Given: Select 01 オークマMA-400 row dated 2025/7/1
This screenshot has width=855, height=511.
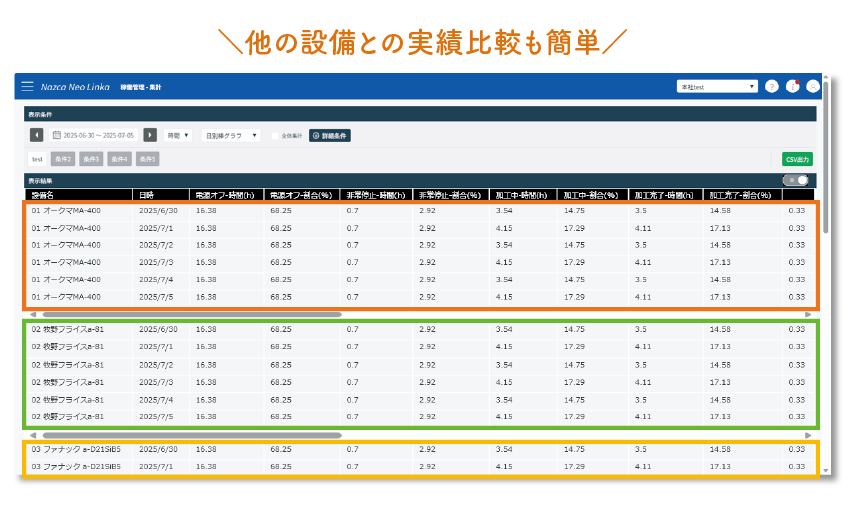Looking at the screenshot, I should 420,228.
